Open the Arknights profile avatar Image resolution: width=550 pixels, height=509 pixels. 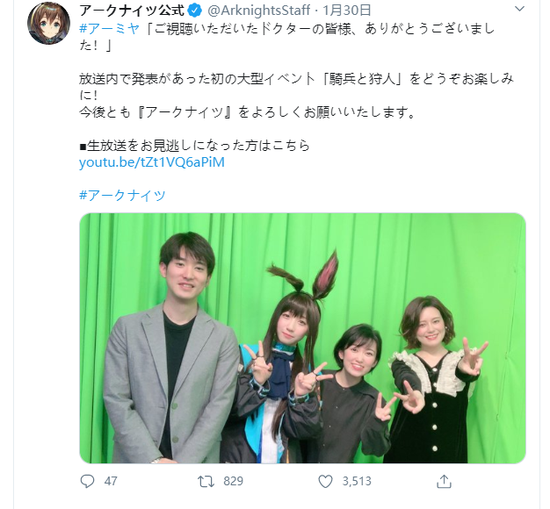point(49,23)
